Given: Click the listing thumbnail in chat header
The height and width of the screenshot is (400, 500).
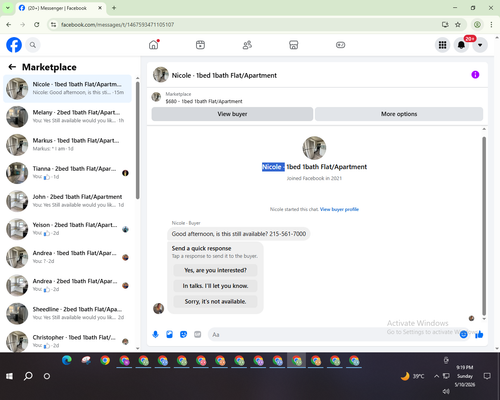Looking at the screenshot, I should 161,75.
